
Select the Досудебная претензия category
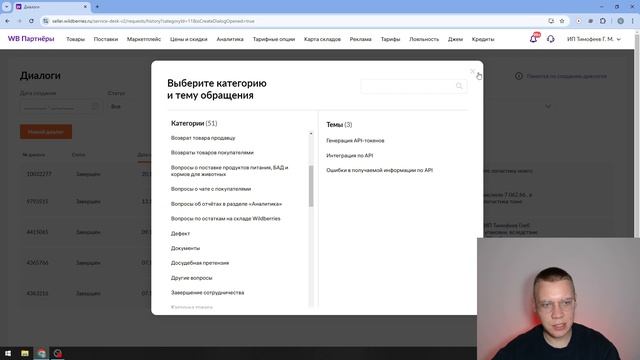click(x=200, y=263)
